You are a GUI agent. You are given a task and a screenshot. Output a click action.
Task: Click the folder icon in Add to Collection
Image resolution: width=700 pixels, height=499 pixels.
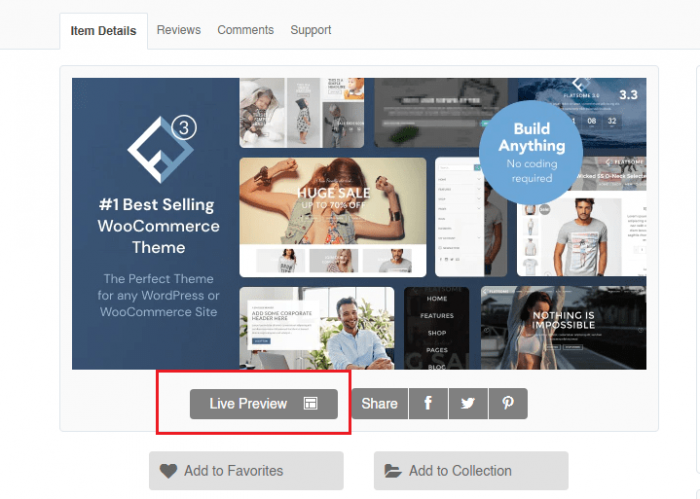[x=393, y=471]
